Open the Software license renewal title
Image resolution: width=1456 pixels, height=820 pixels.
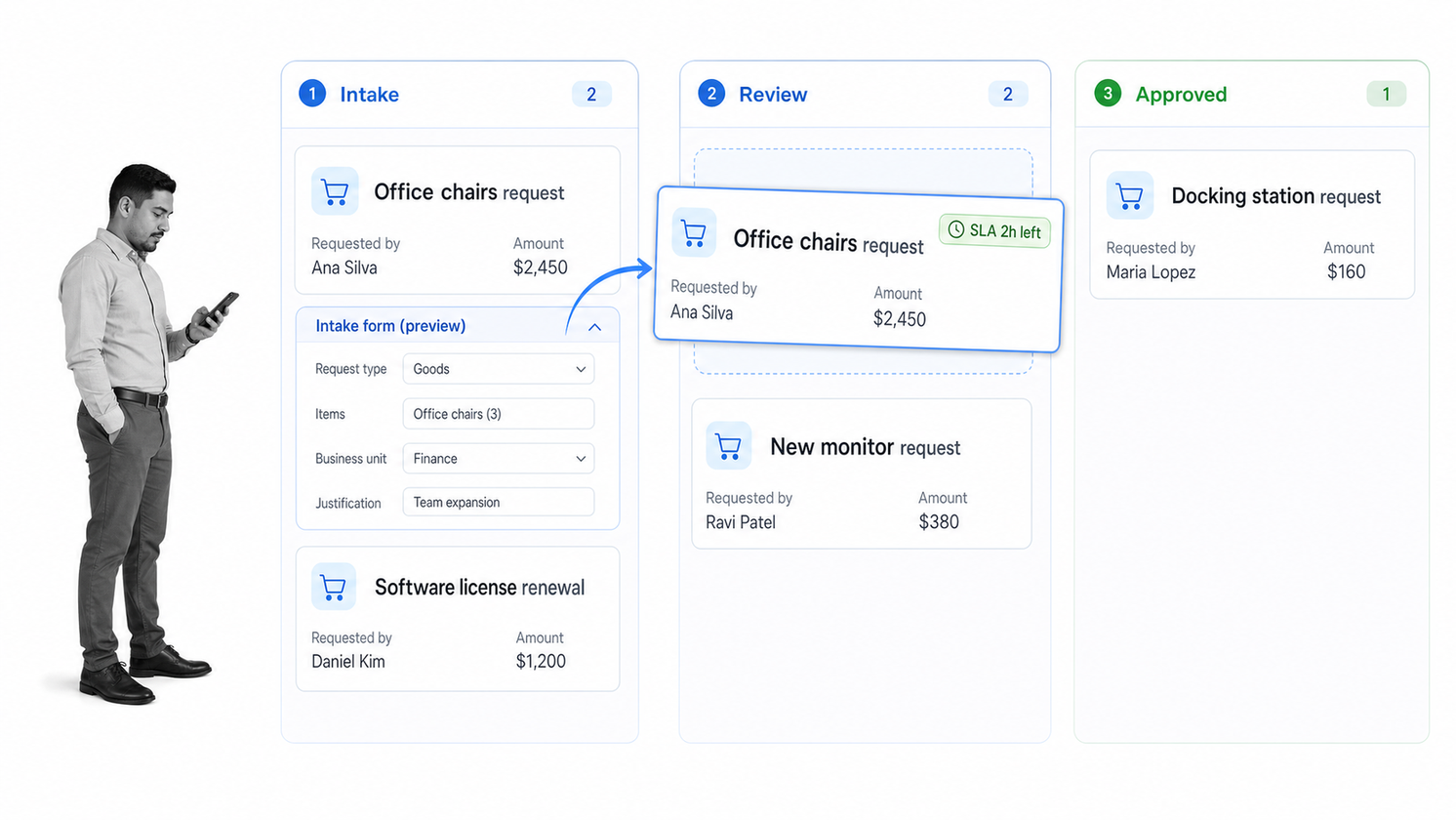[479, 588]
